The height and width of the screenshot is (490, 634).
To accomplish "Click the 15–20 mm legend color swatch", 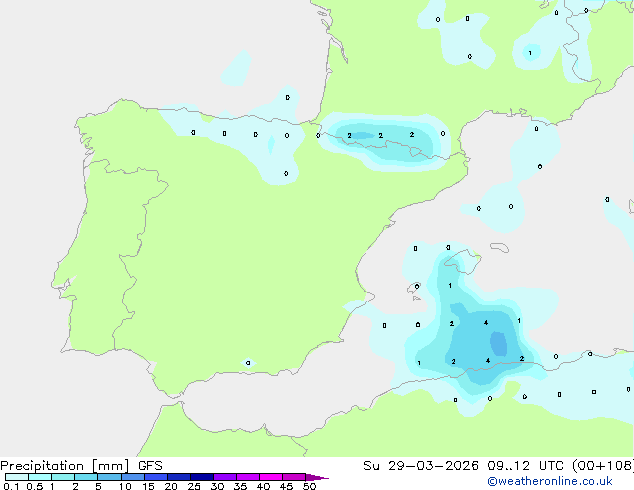I will click(x=155, y=477).
